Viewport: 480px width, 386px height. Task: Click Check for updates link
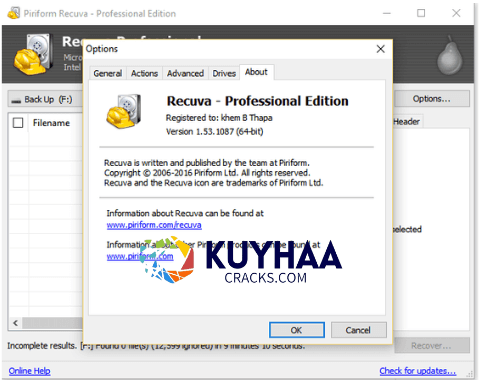[418, 371]
